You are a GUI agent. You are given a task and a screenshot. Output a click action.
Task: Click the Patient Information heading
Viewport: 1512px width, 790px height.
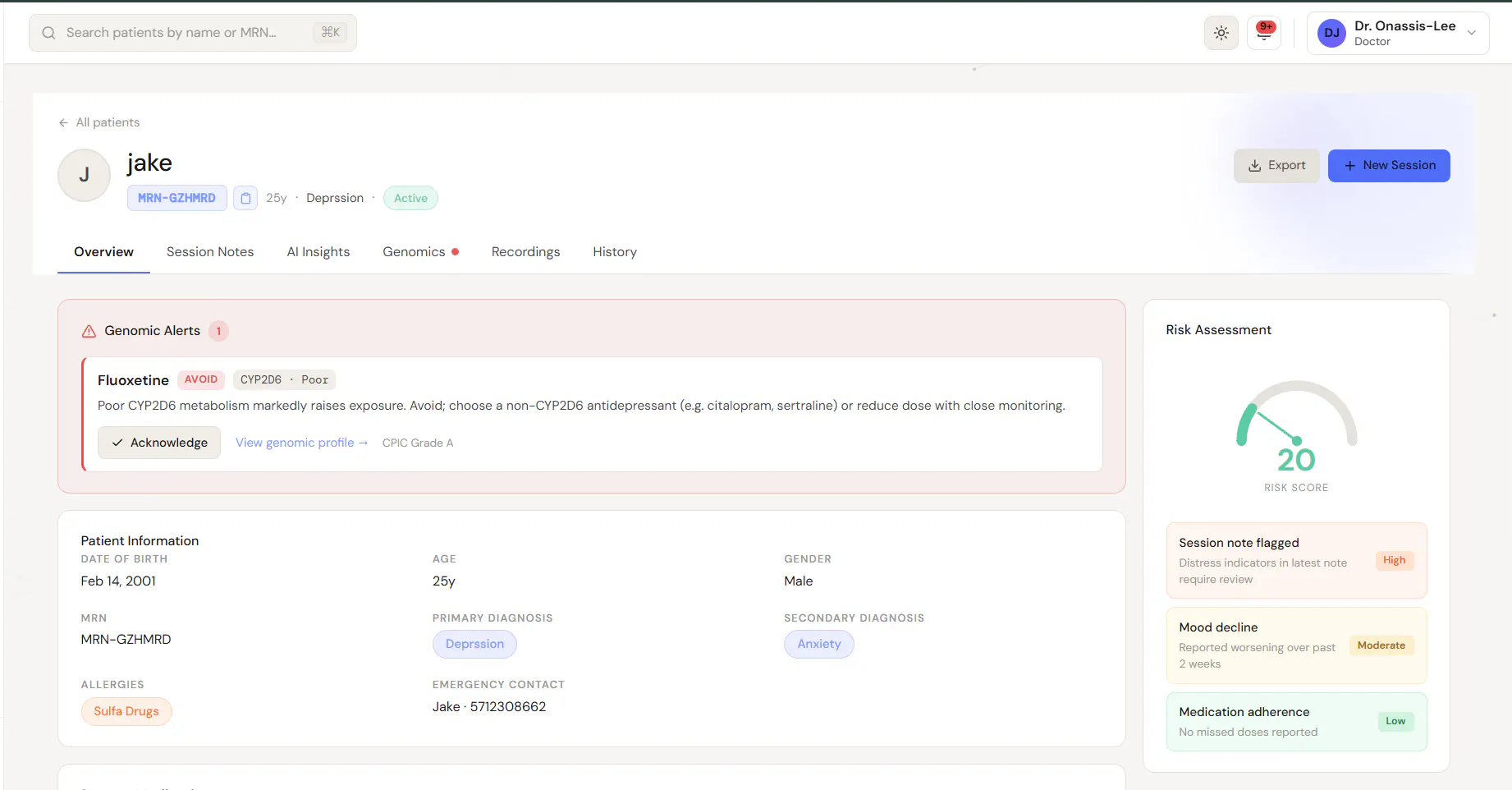[140, 540]
